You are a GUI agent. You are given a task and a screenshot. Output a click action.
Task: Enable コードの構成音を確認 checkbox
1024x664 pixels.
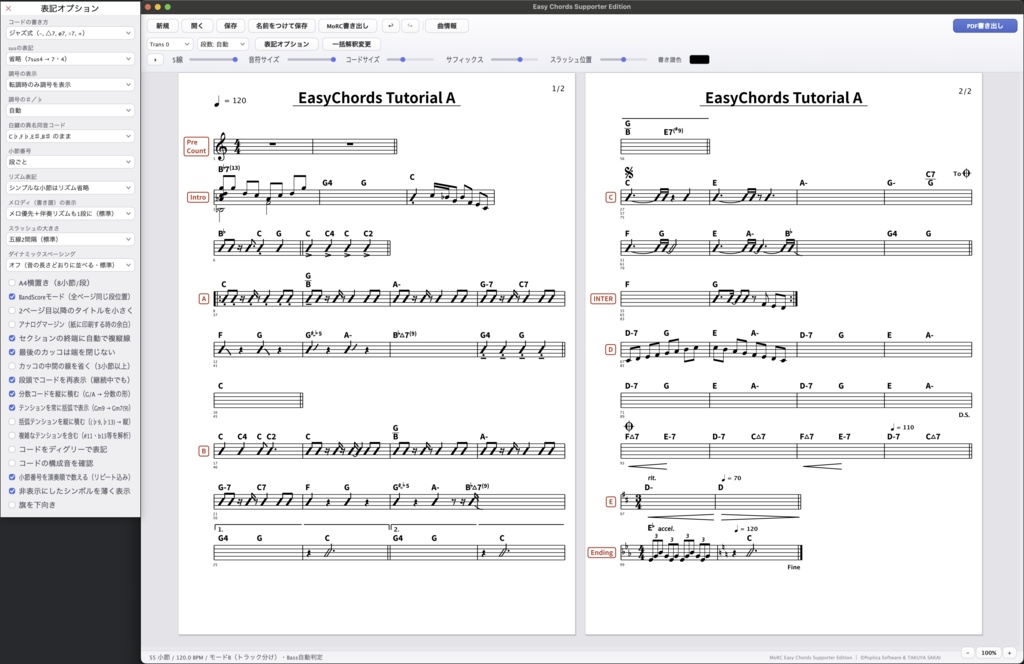pyautogui.click(x=12, y=463)
